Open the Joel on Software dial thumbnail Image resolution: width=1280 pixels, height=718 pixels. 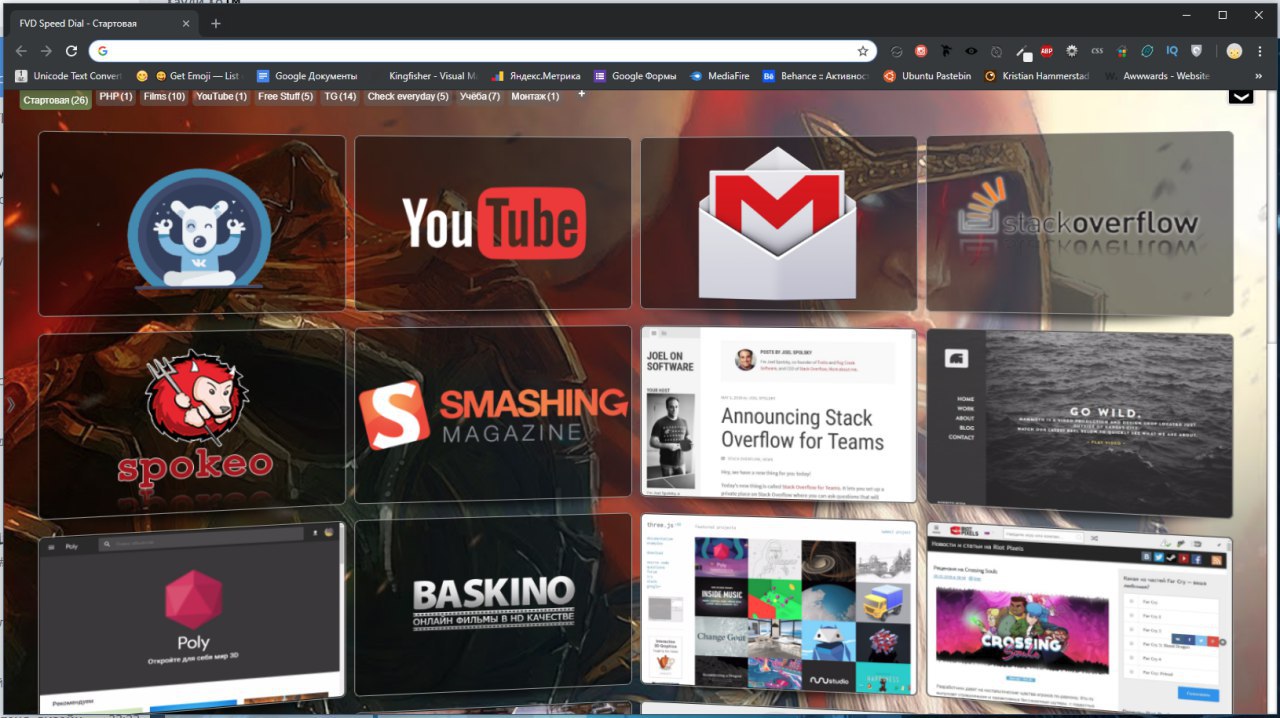tap(778, 414)
